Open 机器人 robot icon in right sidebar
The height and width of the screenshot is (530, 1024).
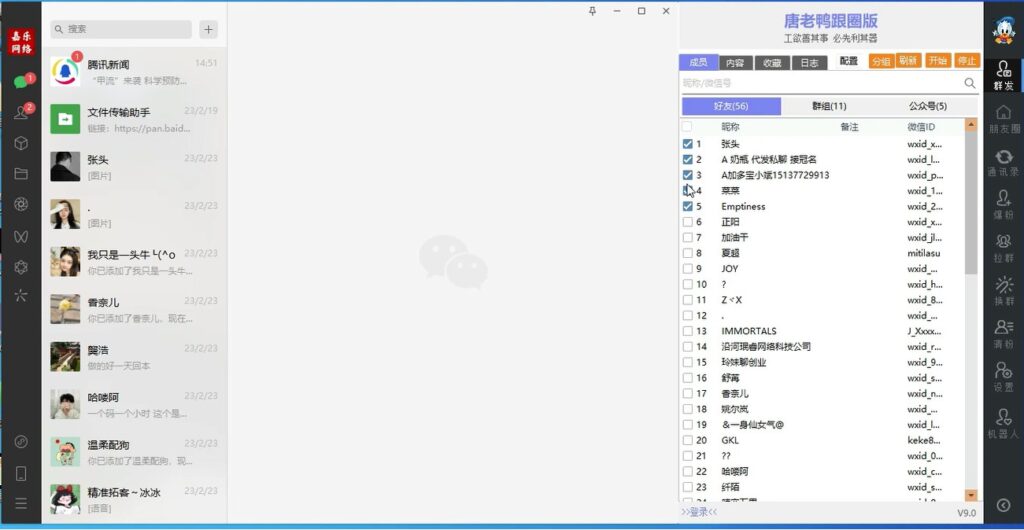click(1004, 424)
